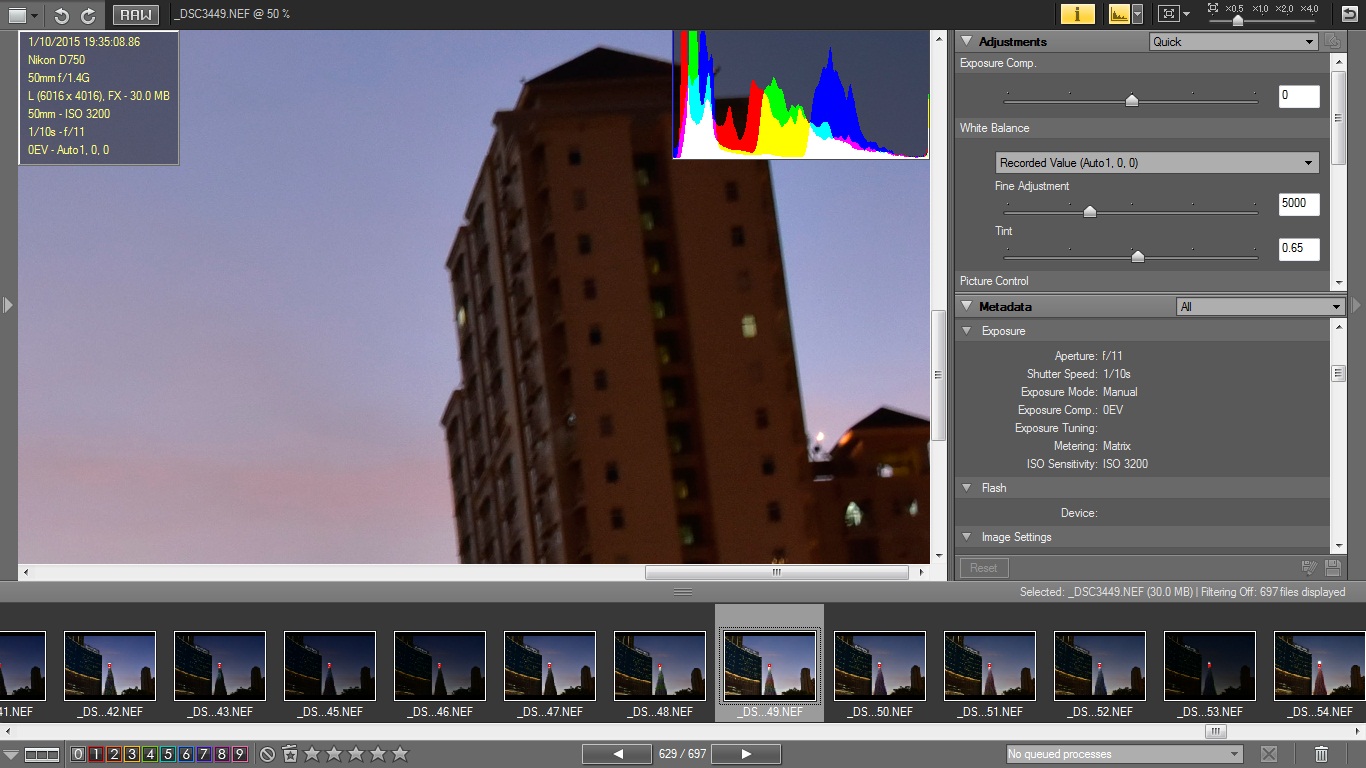Click the Exposure Comp. slider handle

tap(1132, 99)
